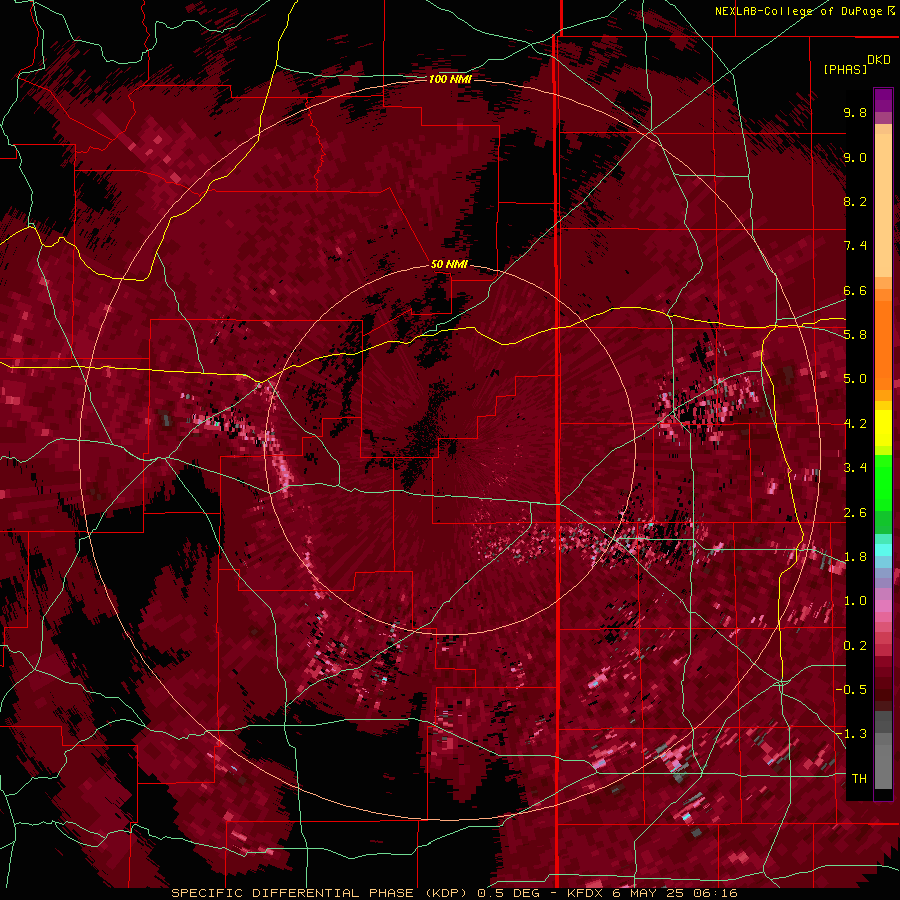Select the 1.0 value on color scale

tap(855, 601)
